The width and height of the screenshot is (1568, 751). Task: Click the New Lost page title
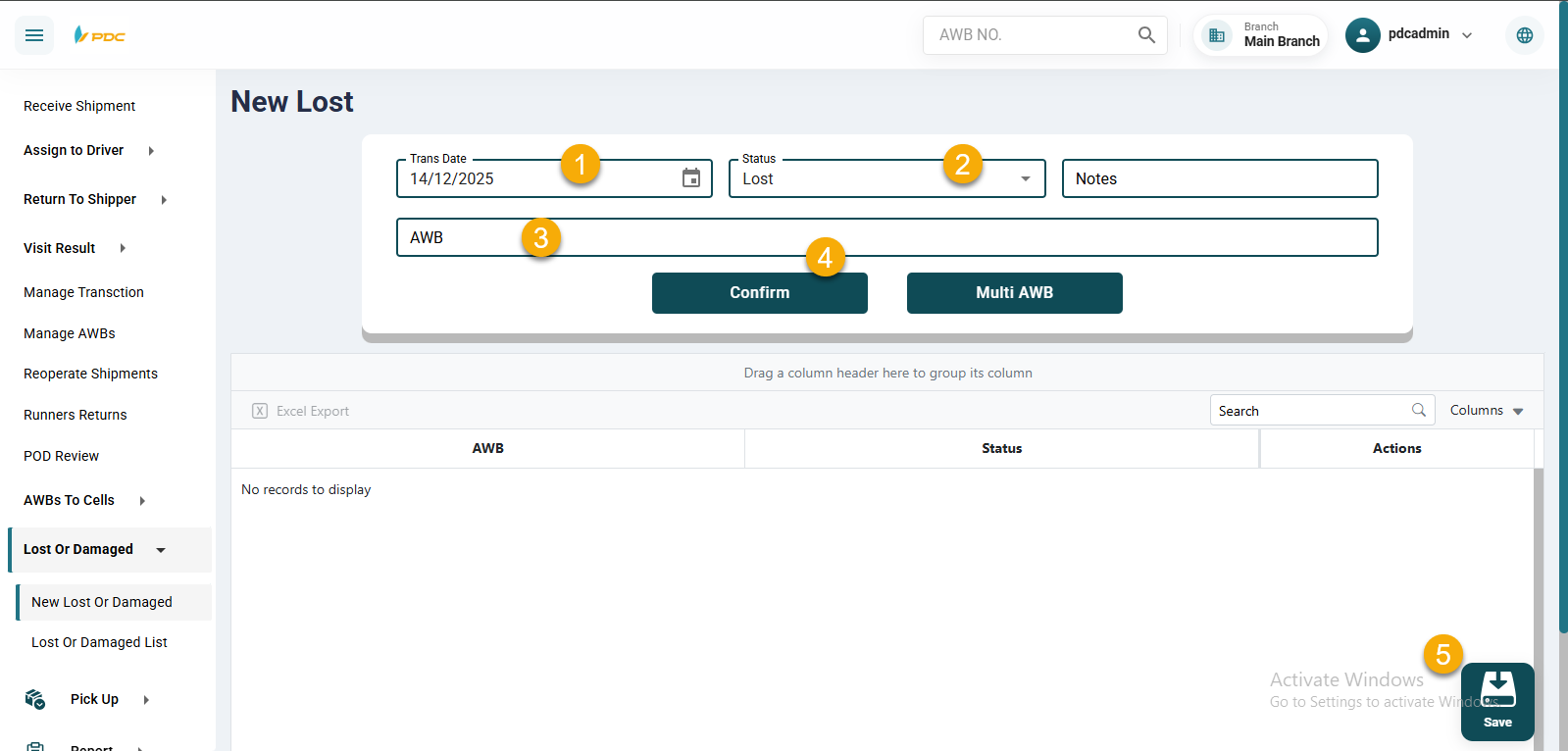click(292, 102)
